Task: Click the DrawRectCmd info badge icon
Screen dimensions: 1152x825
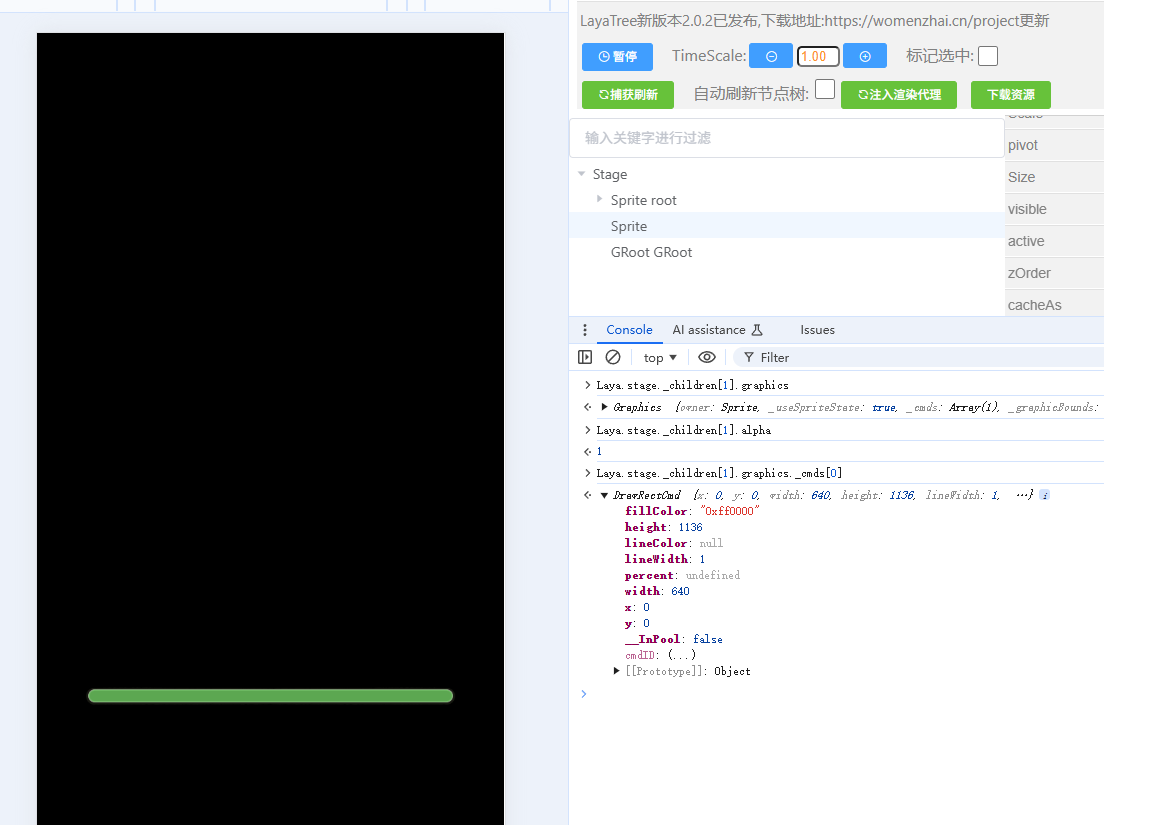Action: coord(1044,495)
